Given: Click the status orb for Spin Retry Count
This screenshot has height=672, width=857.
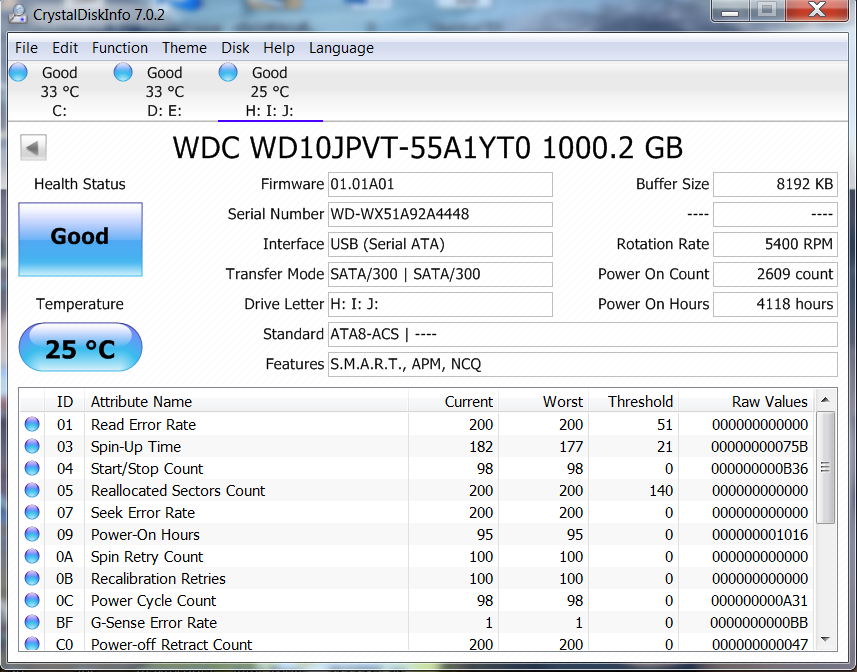Looking at the screenshot, I should (x=32, y=556).
